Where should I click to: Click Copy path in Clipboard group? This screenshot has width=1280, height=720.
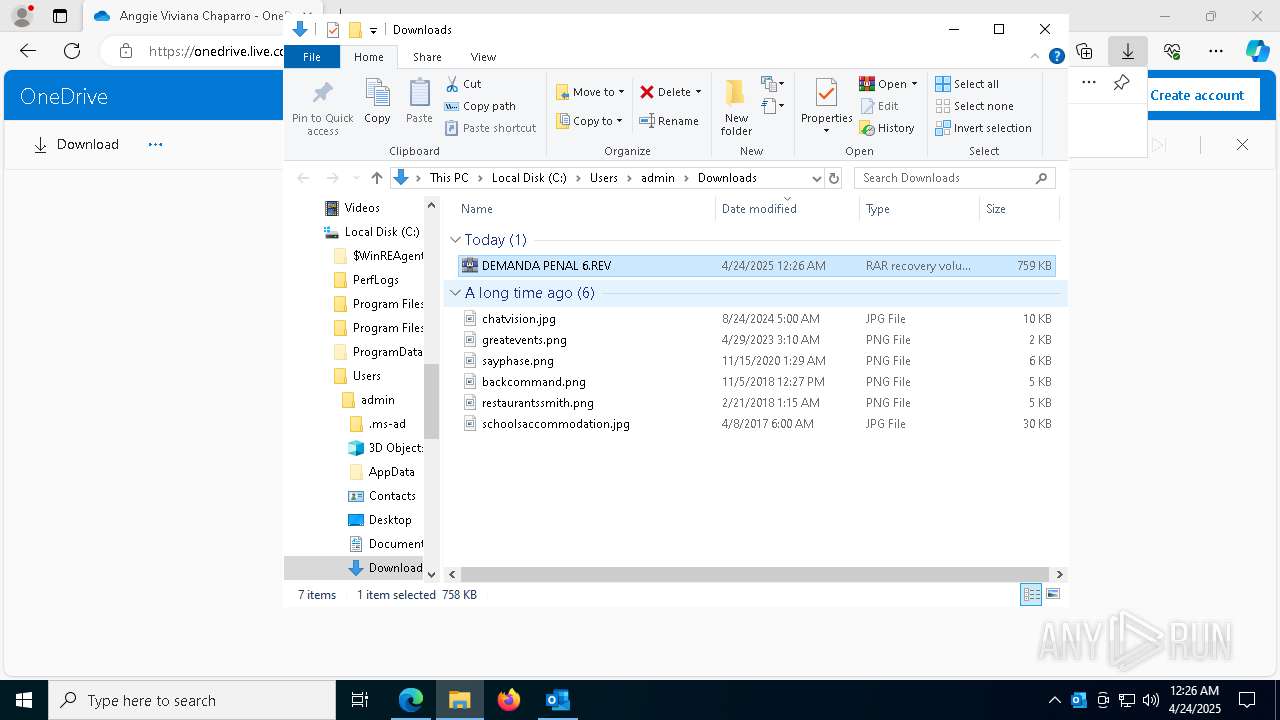pos(480,106)
